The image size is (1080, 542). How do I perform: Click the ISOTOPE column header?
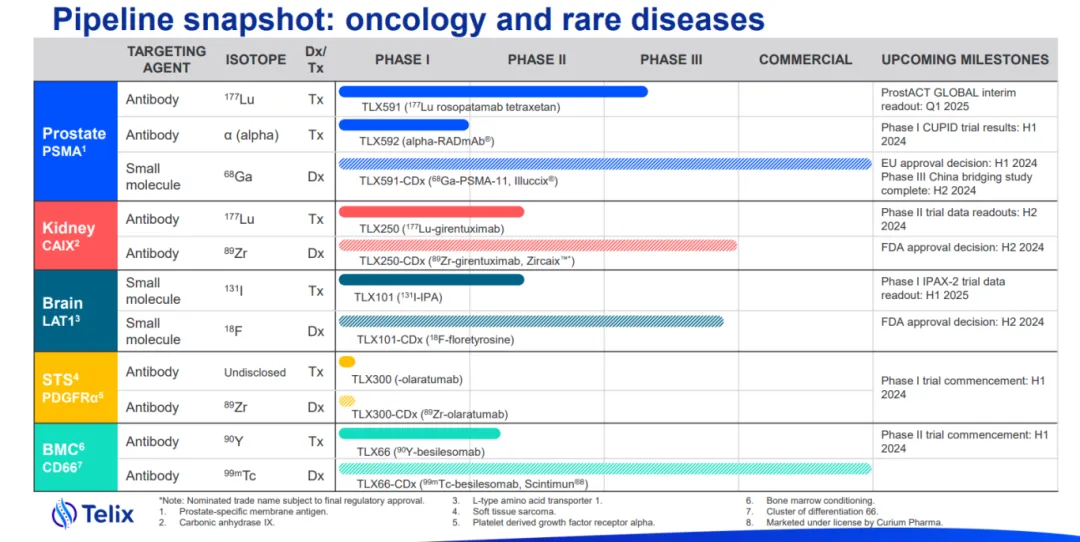[x=255, y=60]
